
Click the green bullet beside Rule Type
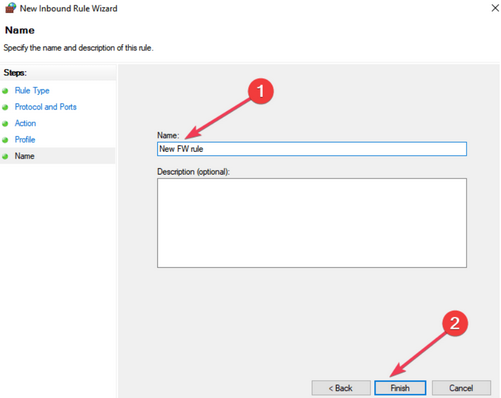point(5,91)
